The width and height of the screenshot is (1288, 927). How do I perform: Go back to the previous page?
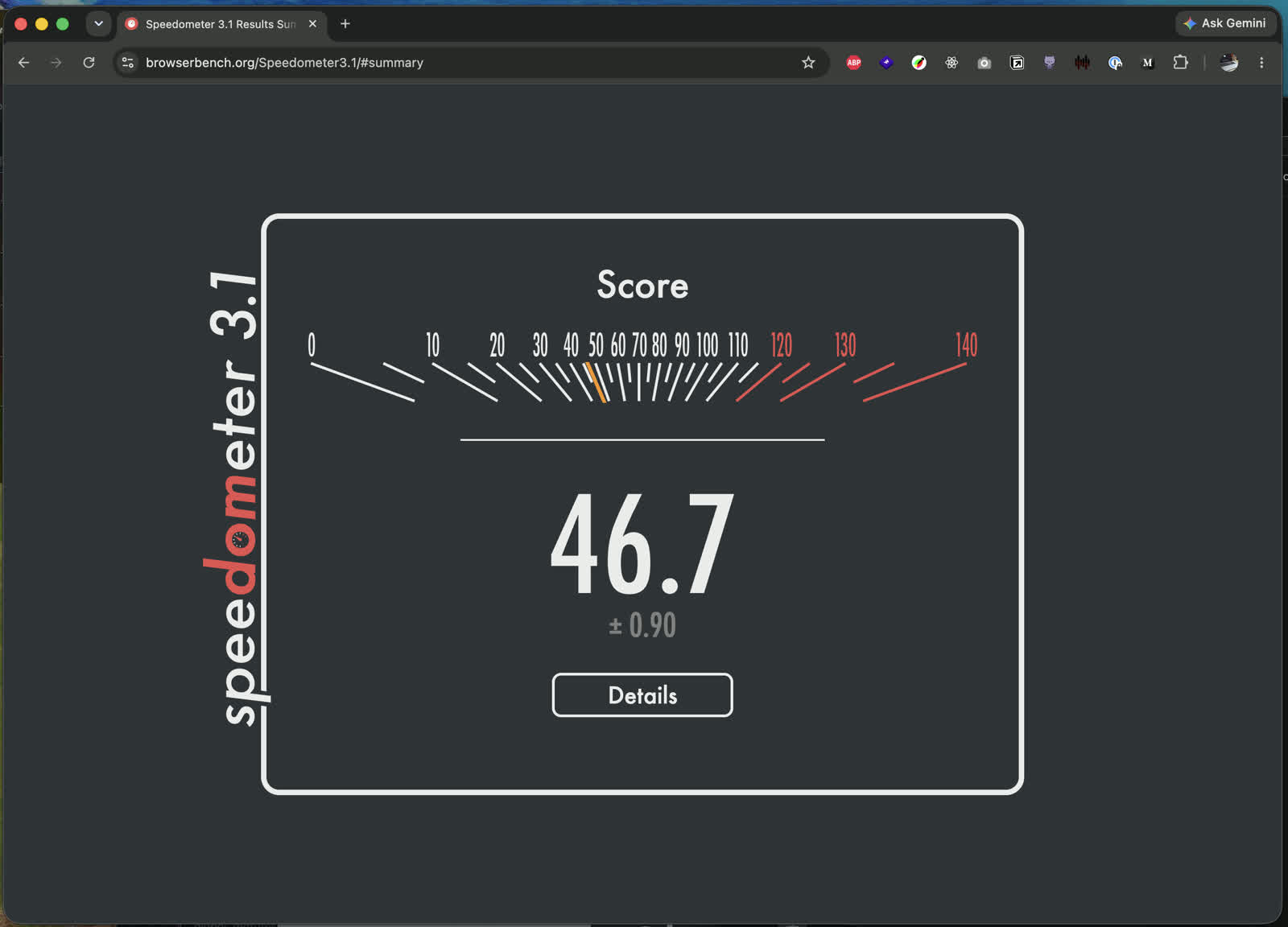[x=23, y=63]
